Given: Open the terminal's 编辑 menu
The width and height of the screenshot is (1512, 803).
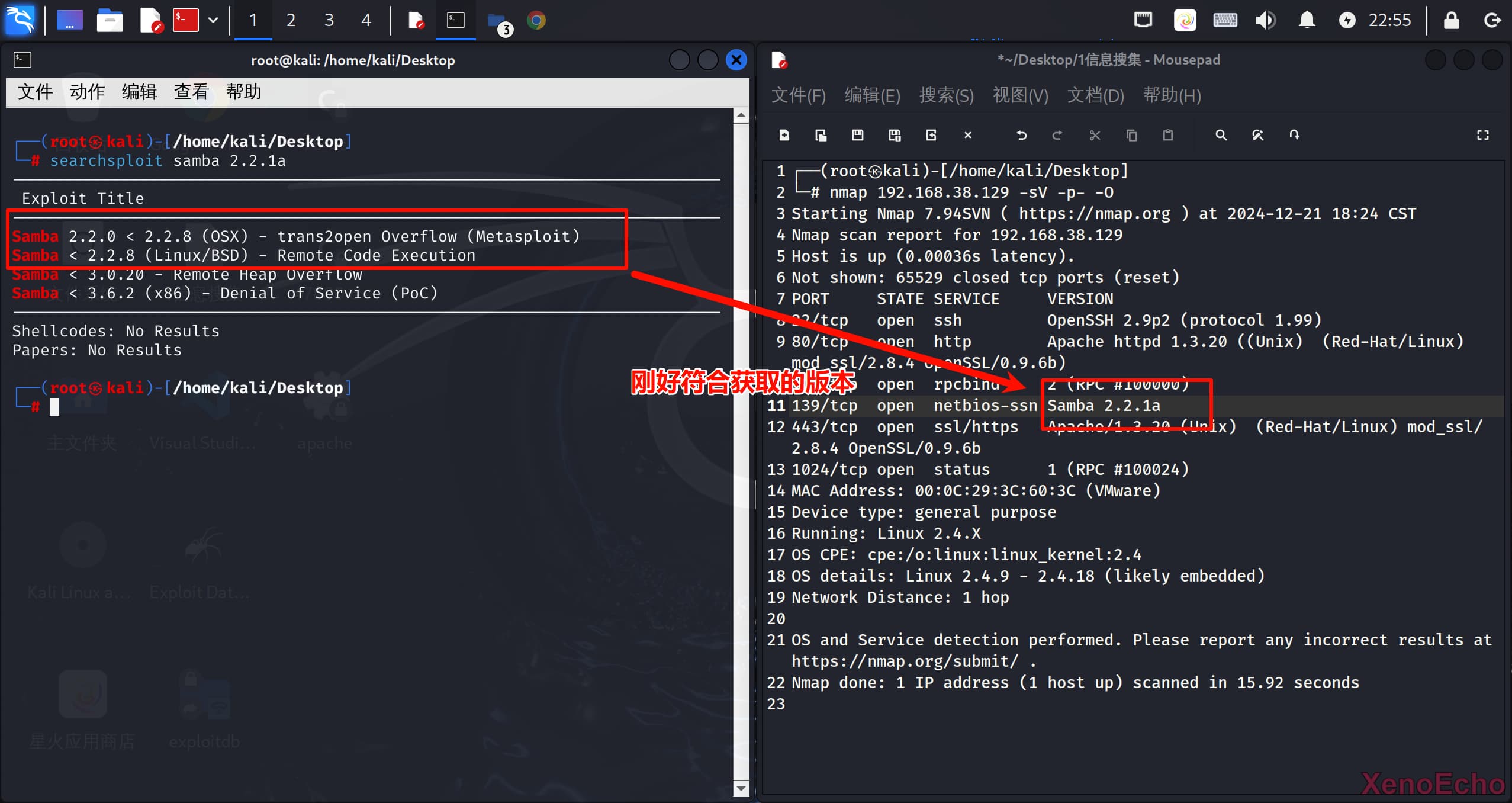Looking at the screenshot, I should [139, 92].
